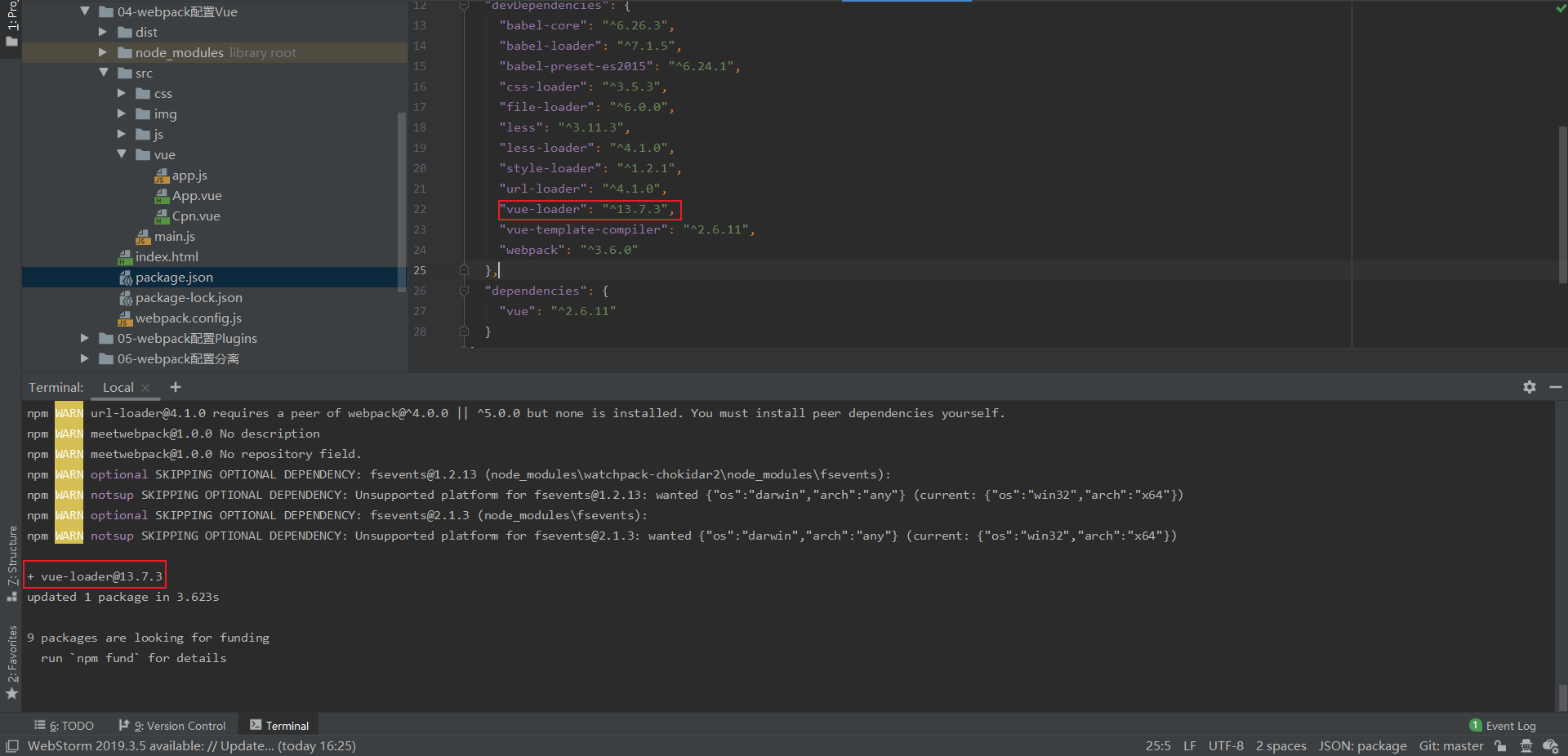Select the node_modules folder icon
The width and height of the screenshot is (1568, 756).
tap(125, 52)
